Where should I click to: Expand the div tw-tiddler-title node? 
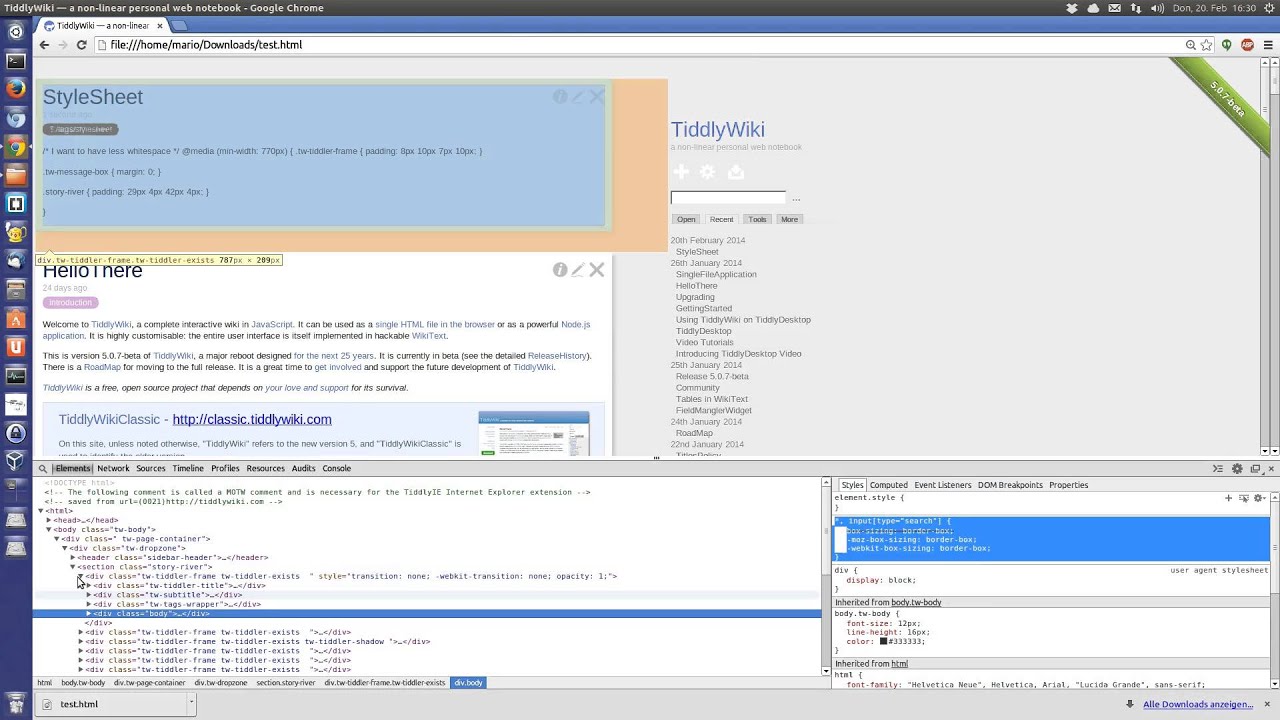89,585
